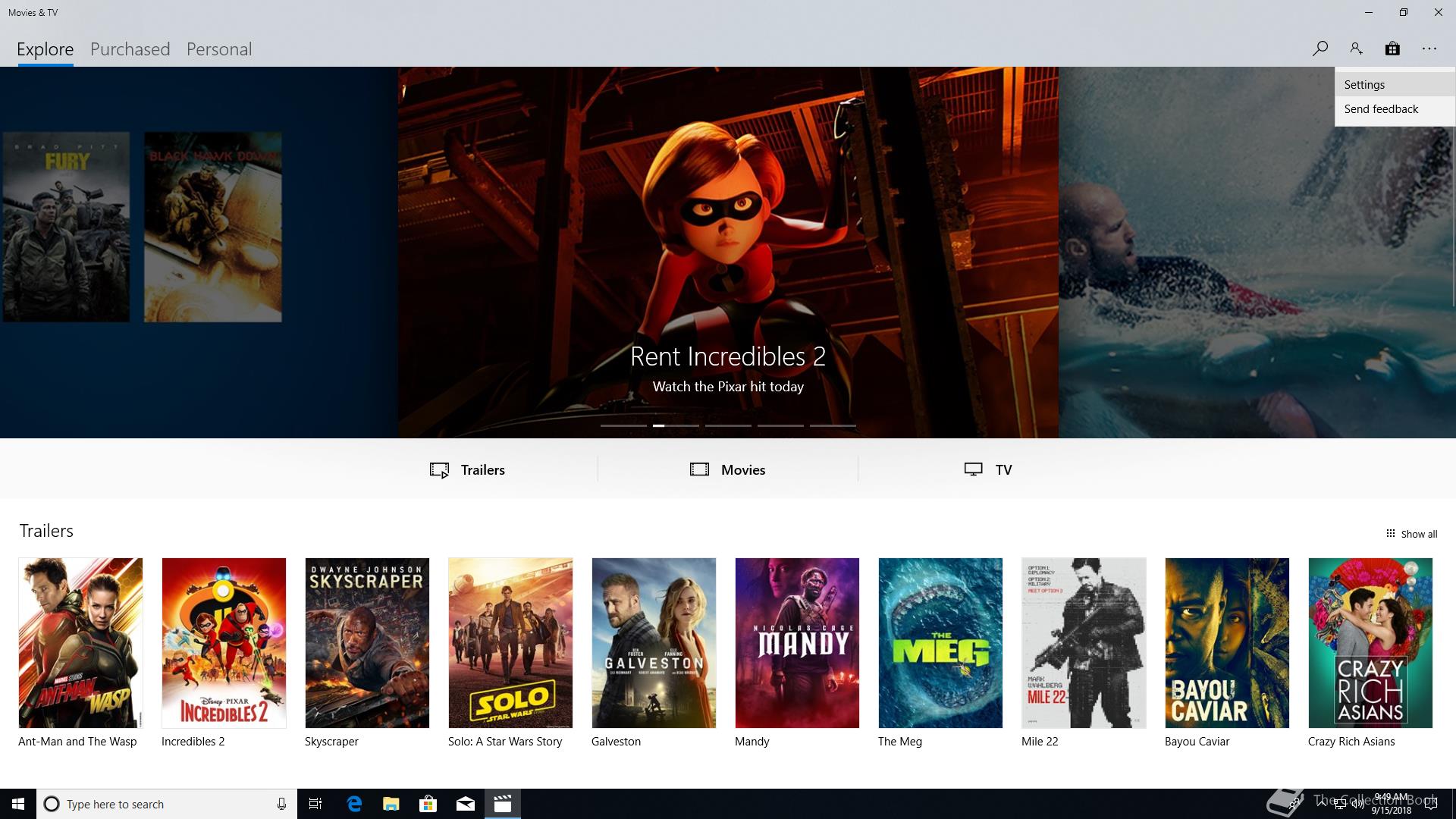This screenshot has width=1456, height=819.
Task: Click the Mile 22 title text
Action: pos(1040,742)
